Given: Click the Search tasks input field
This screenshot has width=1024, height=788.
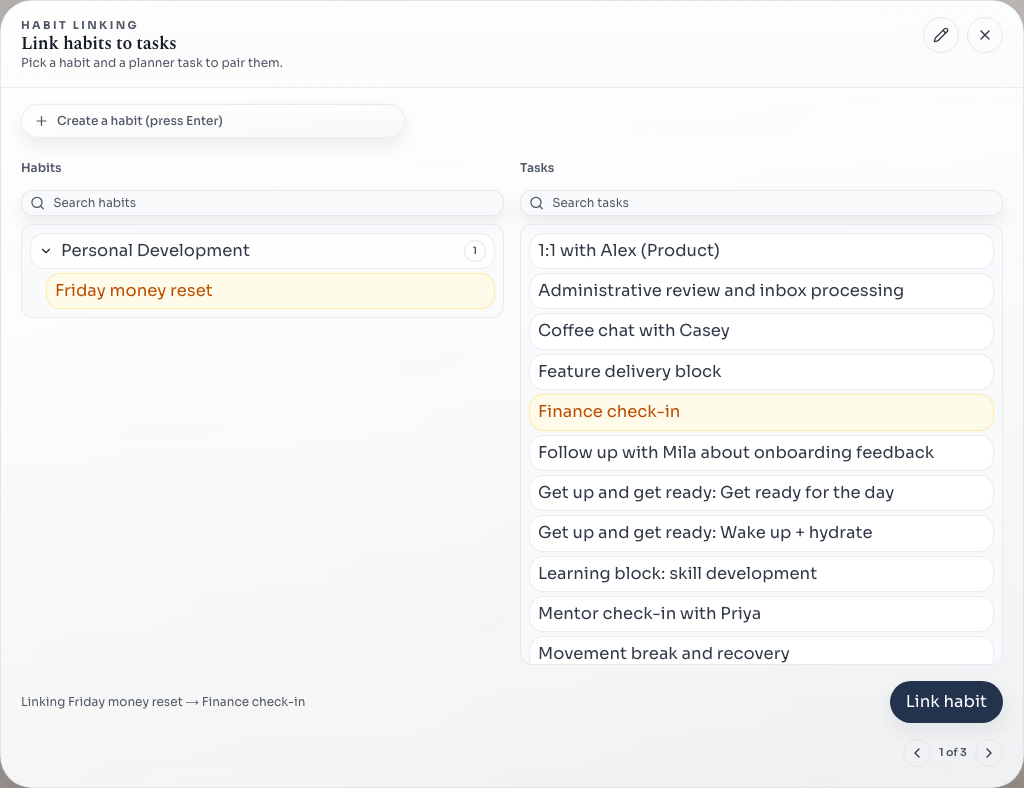Looking at the screenshot, I should click(x=761, y=203).
